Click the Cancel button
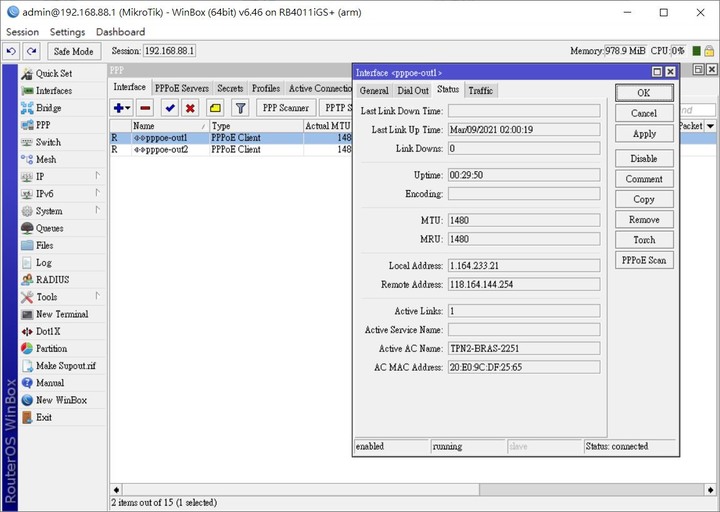This screenshot has width=720, height=512. point(644,113)
